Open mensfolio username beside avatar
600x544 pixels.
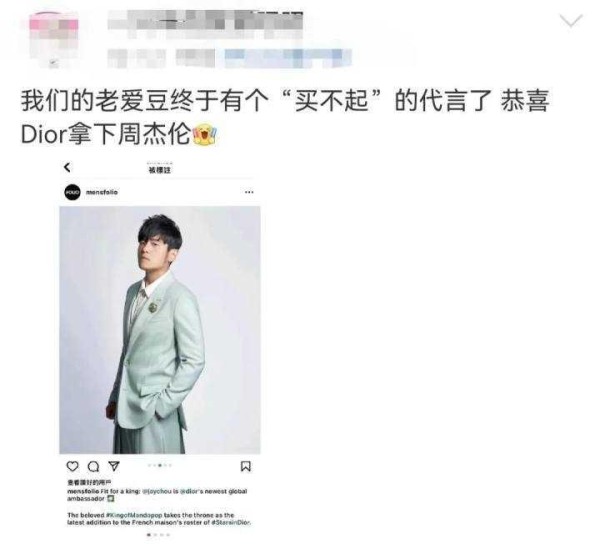[x=102, y=192]
